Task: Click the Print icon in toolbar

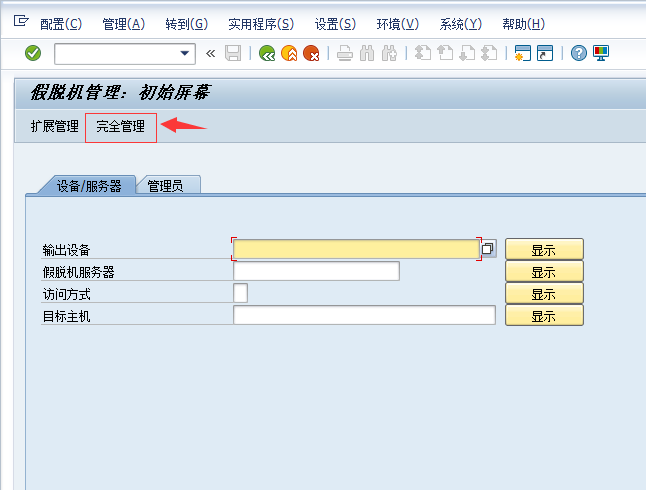Action: (345, 54)
